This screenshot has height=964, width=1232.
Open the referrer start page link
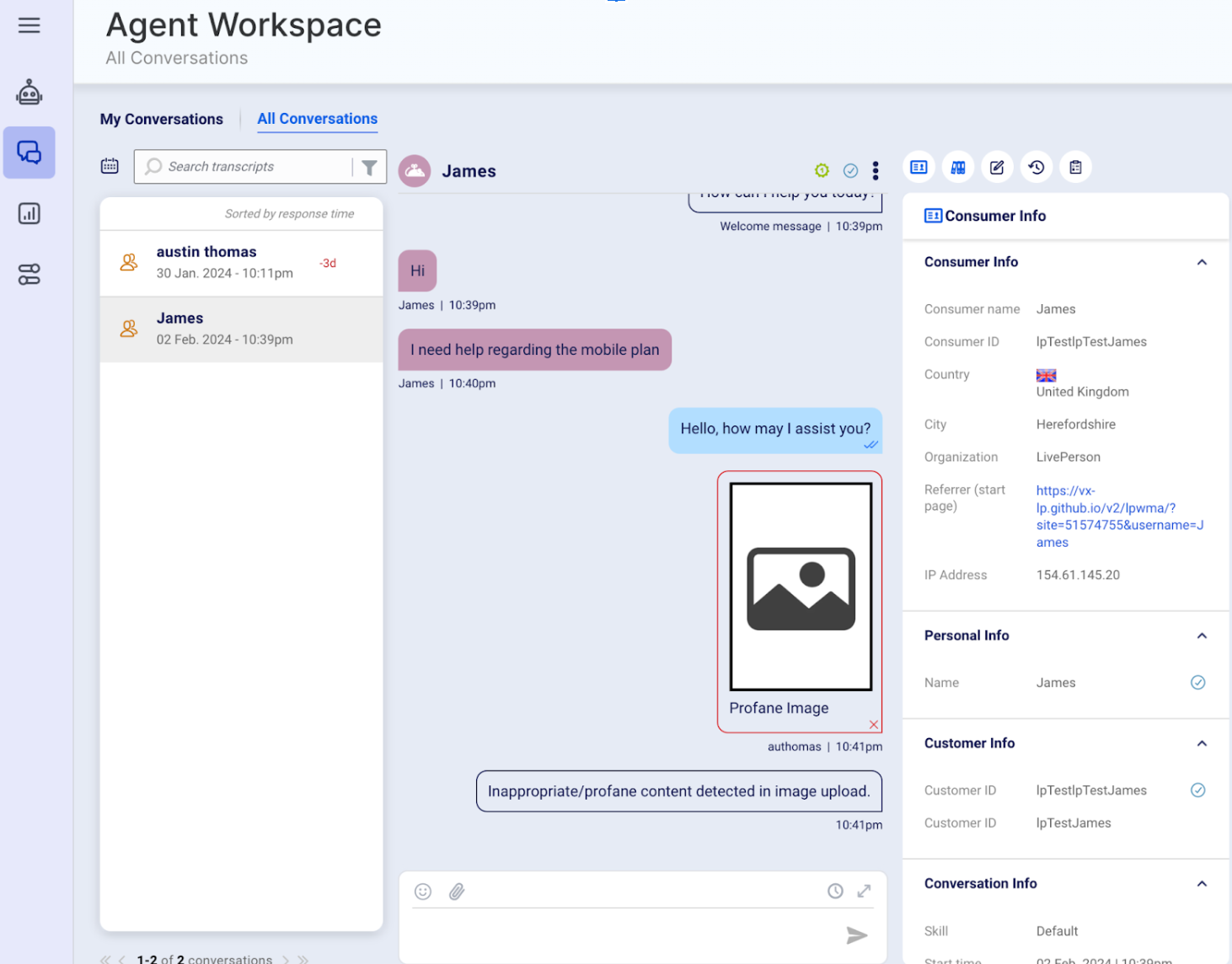point(1120,517)
